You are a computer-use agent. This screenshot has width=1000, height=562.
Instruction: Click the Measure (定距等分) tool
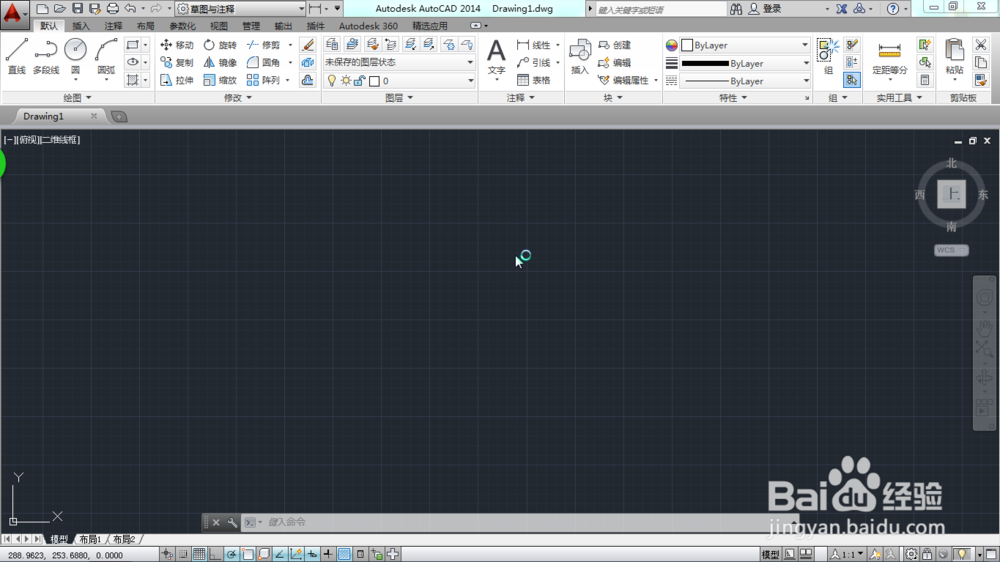pos(890,59)
